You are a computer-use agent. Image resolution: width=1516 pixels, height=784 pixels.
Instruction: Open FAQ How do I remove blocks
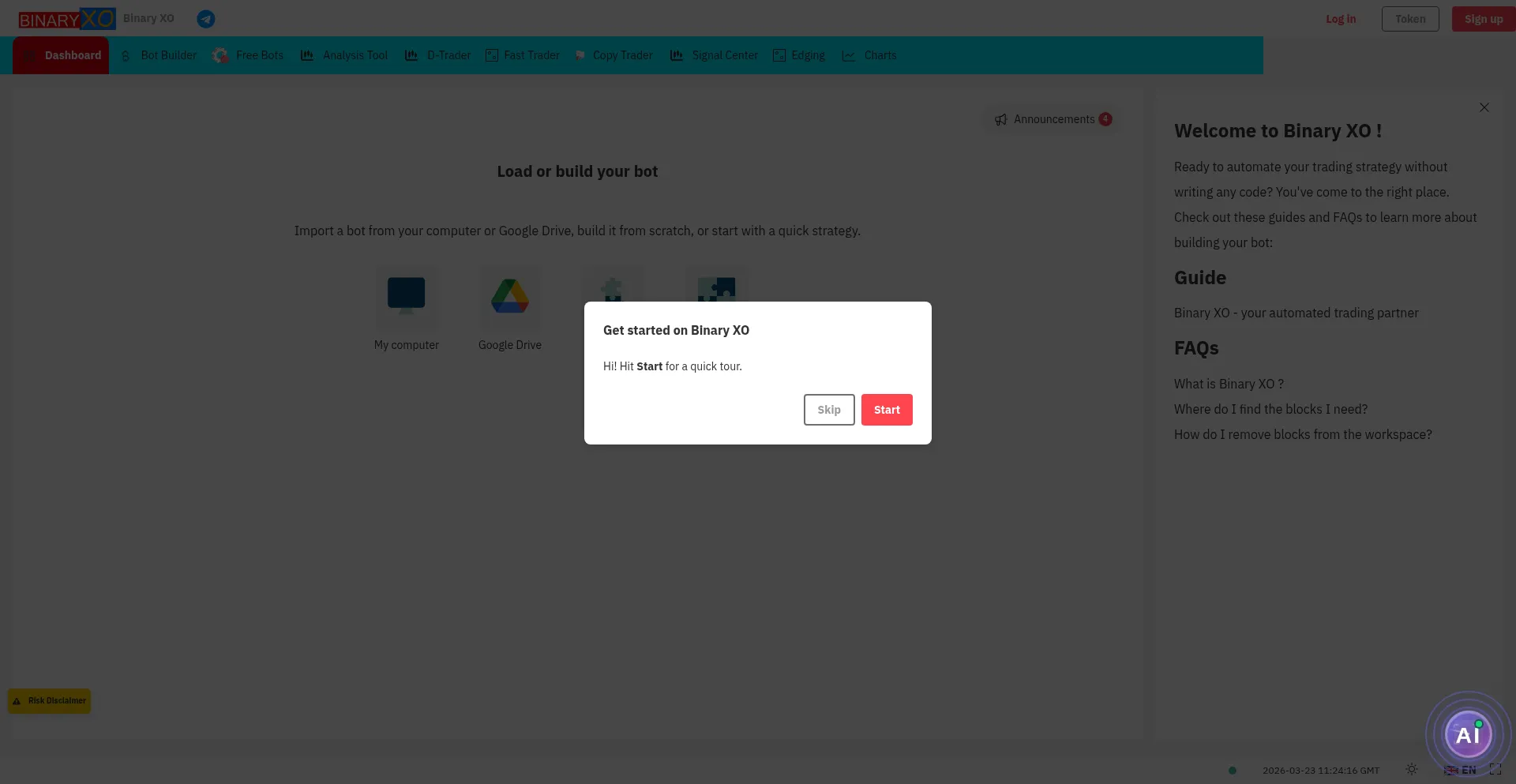click(x=1303, y=434)
